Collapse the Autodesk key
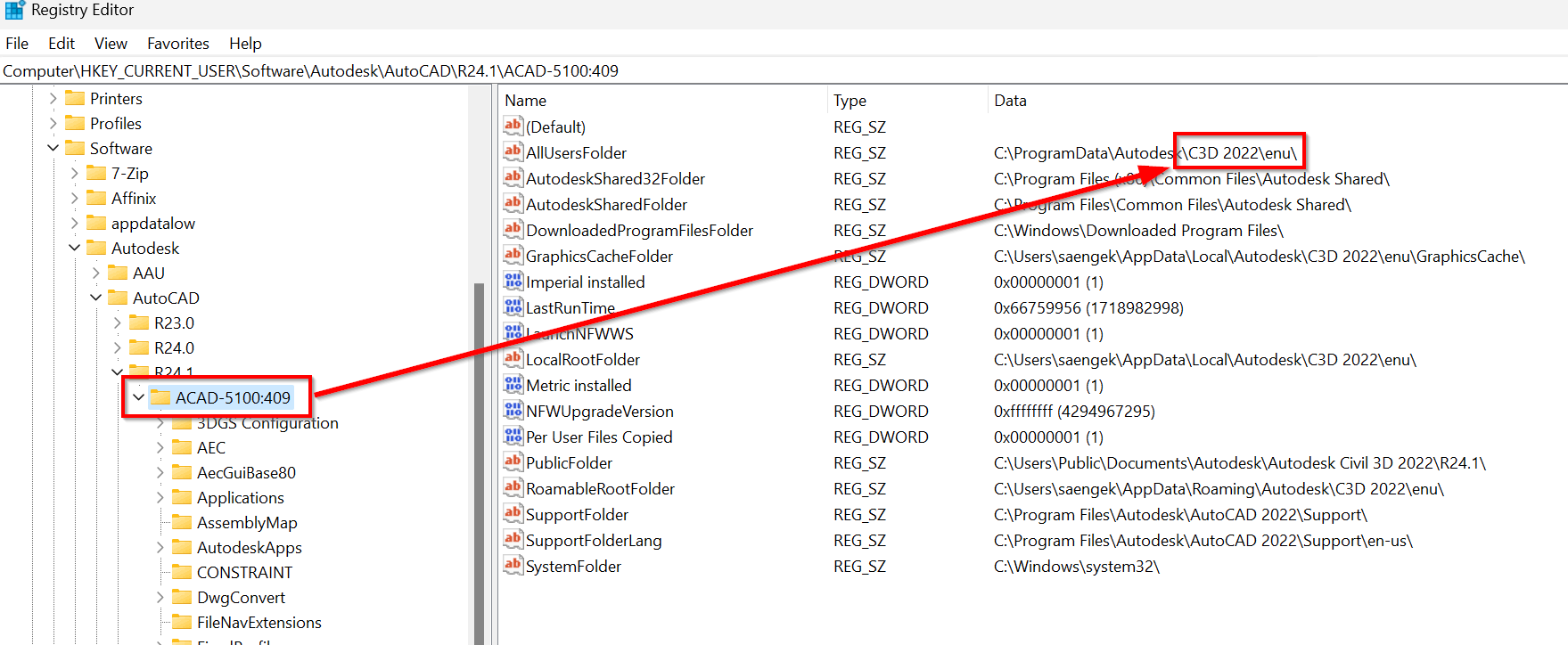1568x645 pixels. pos(75,248)
